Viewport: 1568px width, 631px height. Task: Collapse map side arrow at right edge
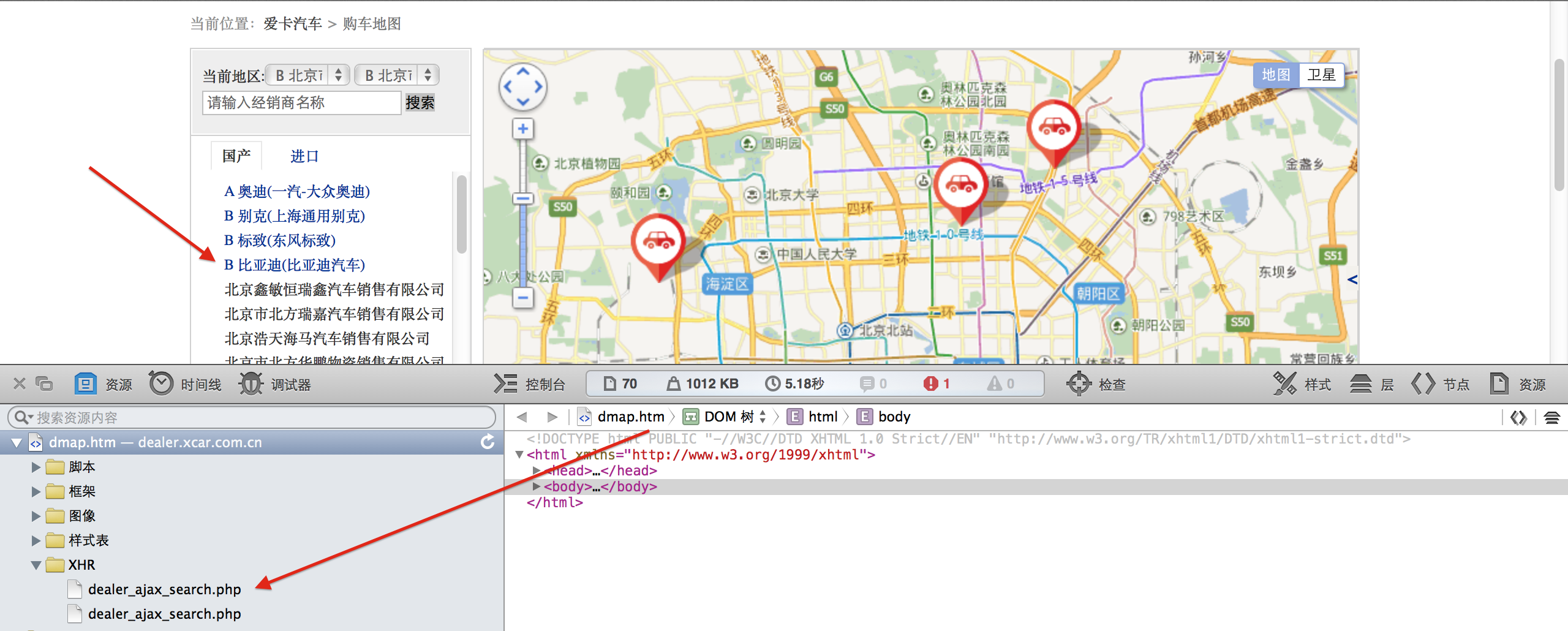pyautogui.click(x=1352, y=279)
